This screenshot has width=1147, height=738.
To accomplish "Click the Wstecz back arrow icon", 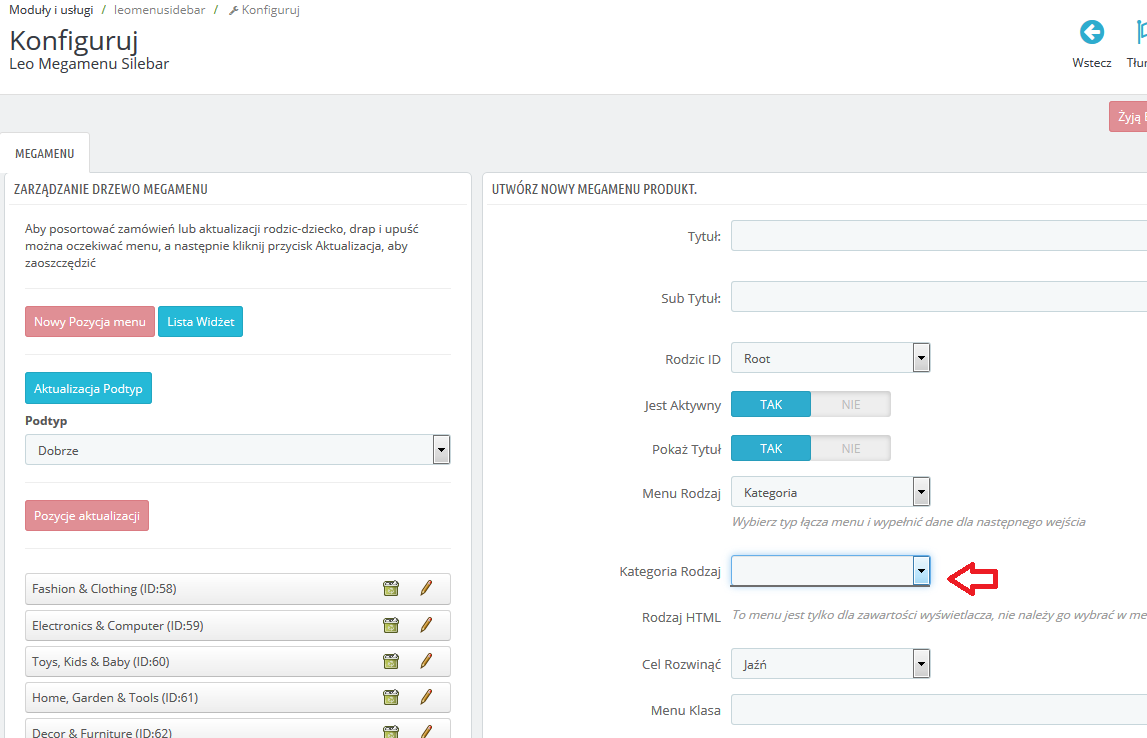I will pyautogui.click(x=1091, y=32).
